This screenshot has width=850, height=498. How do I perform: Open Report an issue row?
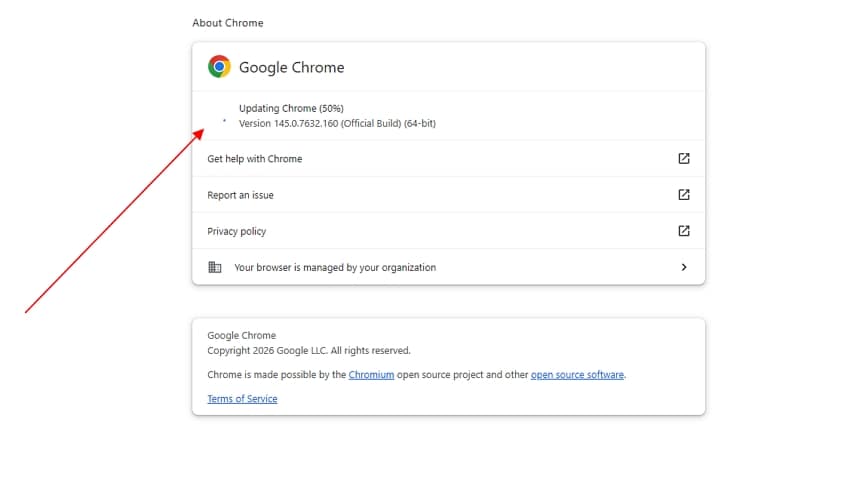[448, 195]
